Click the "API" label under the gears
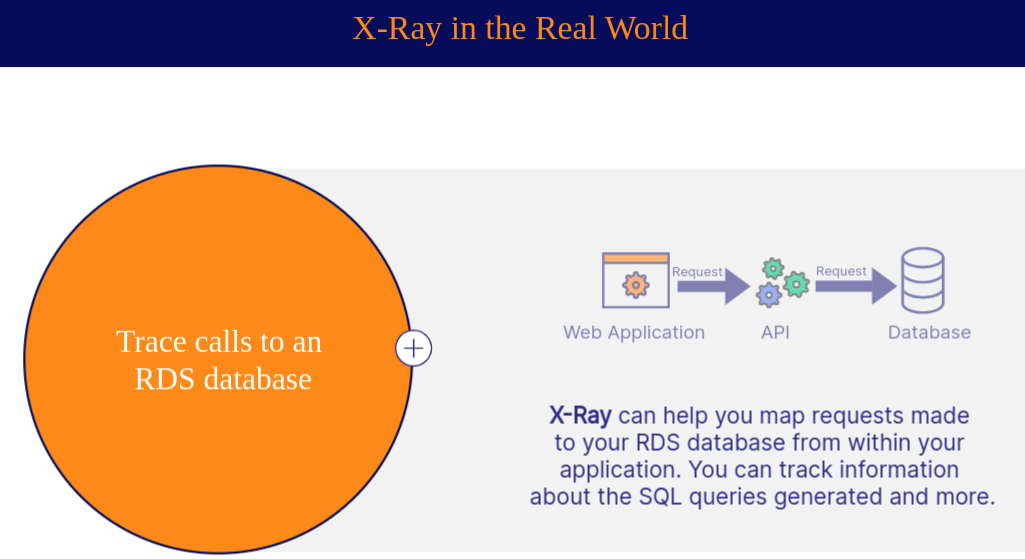The width and height of the screenshot is (1025, 559). [x=775, y=333]
